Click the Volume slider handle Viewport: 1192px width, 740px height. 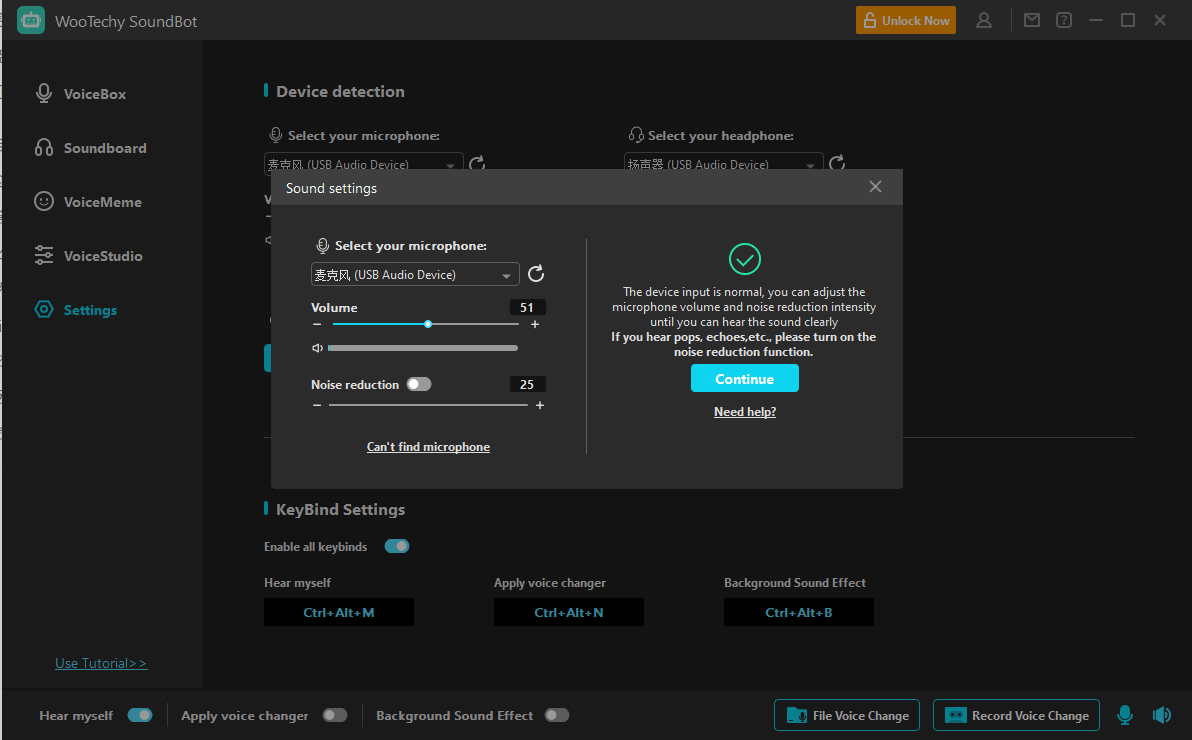pyautogui.click(x=428, y=324)
